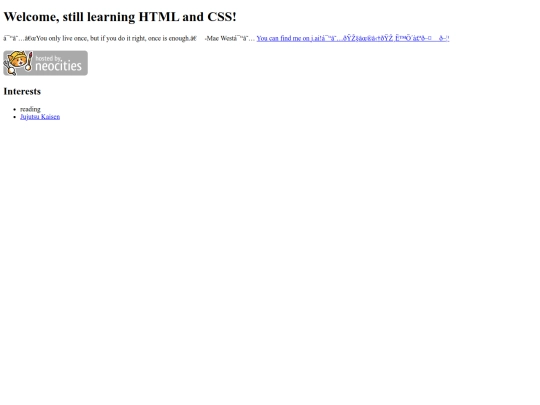Click the 'HTML and CSS!' heading text
Viewport: 540px width, 405px height.
(187, 17)
